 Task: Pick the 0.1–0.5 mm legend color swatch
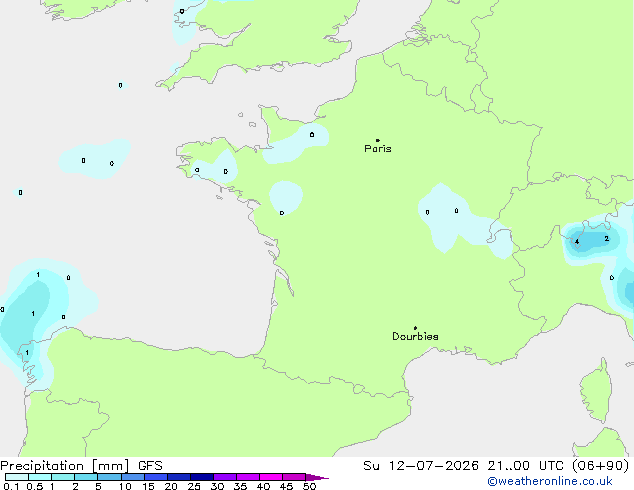[x=17, y=477]
